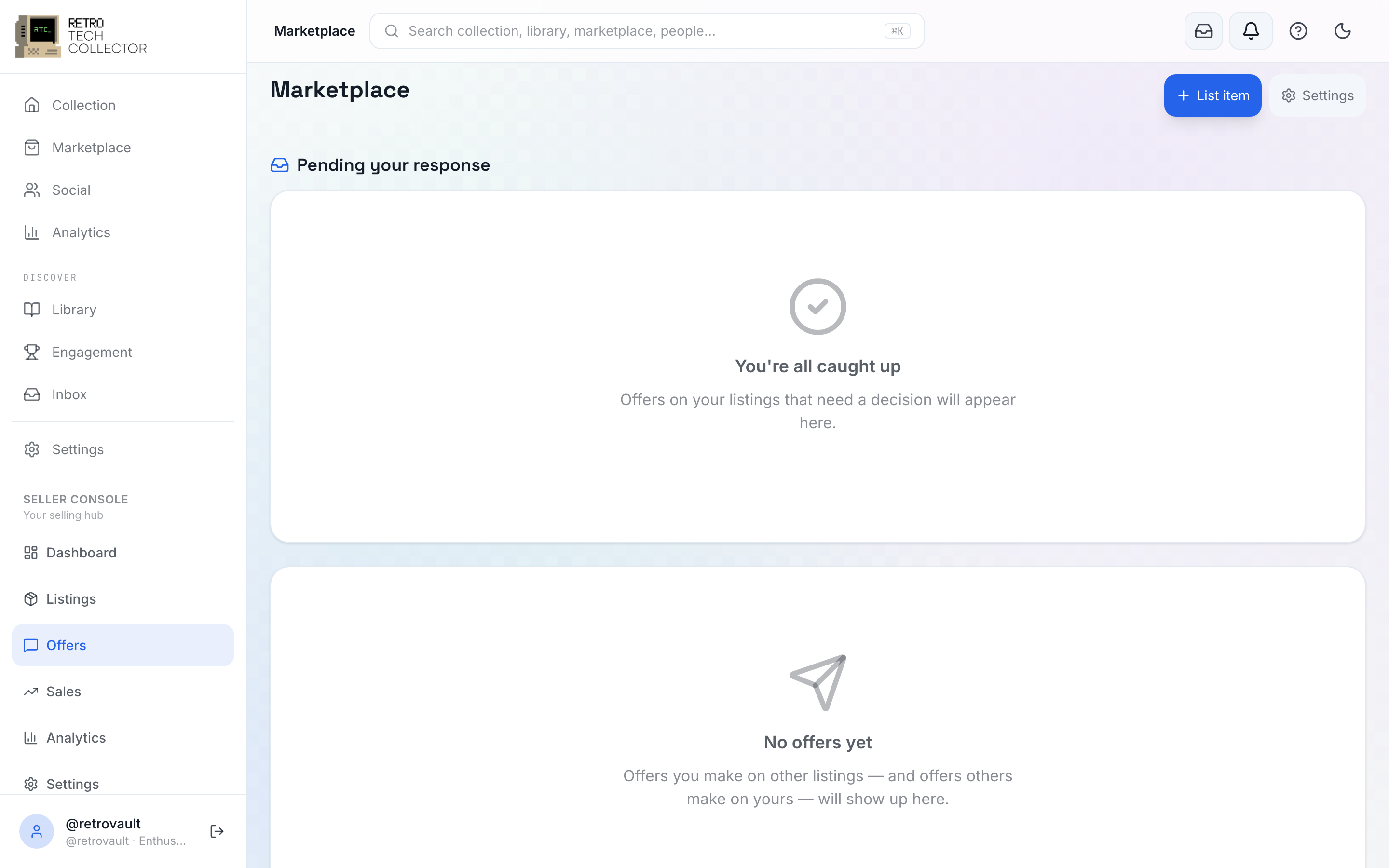Click the search magnifier icon
Viewport: 1389px width, 868px height.
coord(392,31)
